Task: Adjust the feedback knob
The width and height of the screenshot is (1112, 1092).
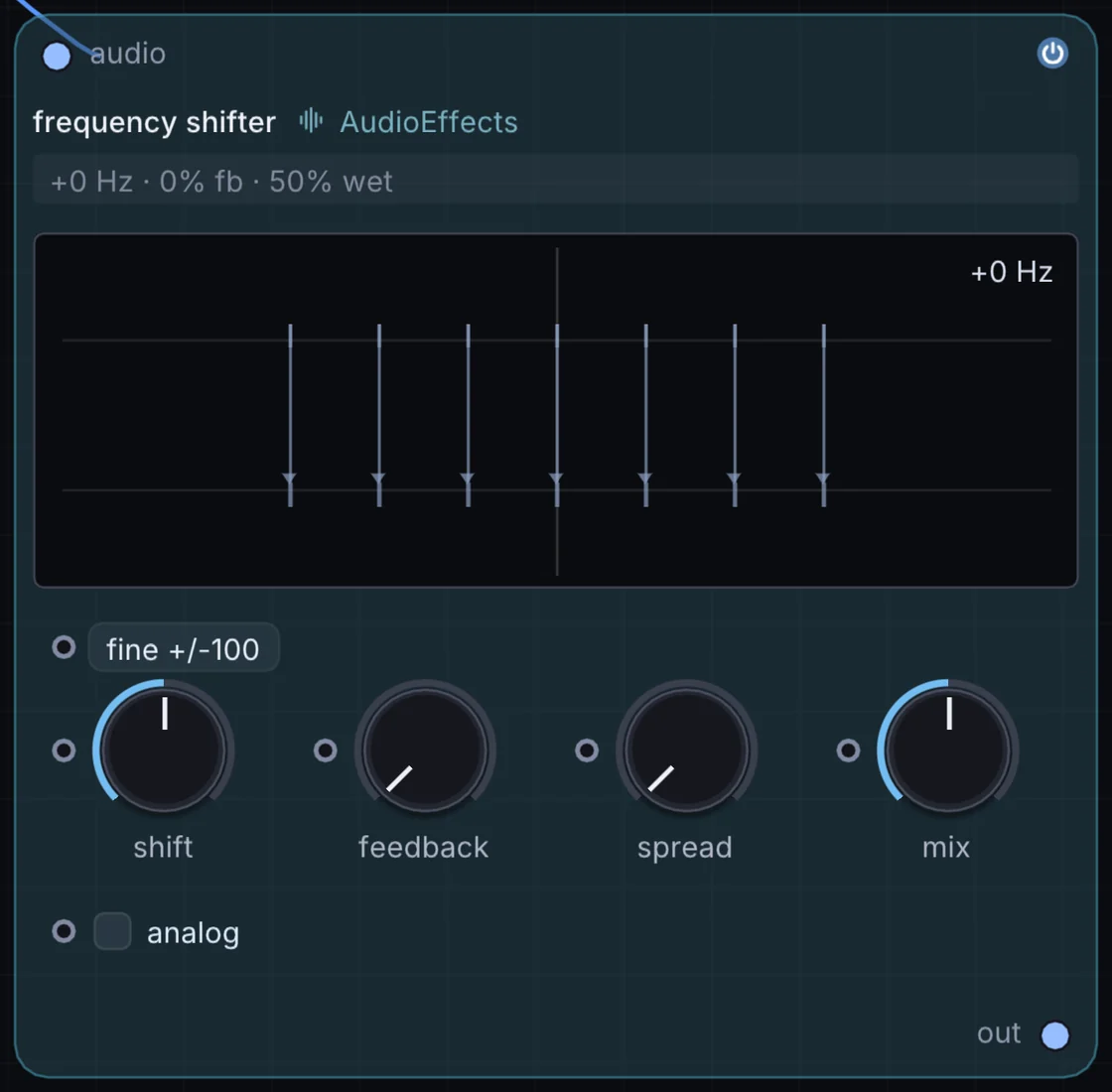Action: coord(425,750)
